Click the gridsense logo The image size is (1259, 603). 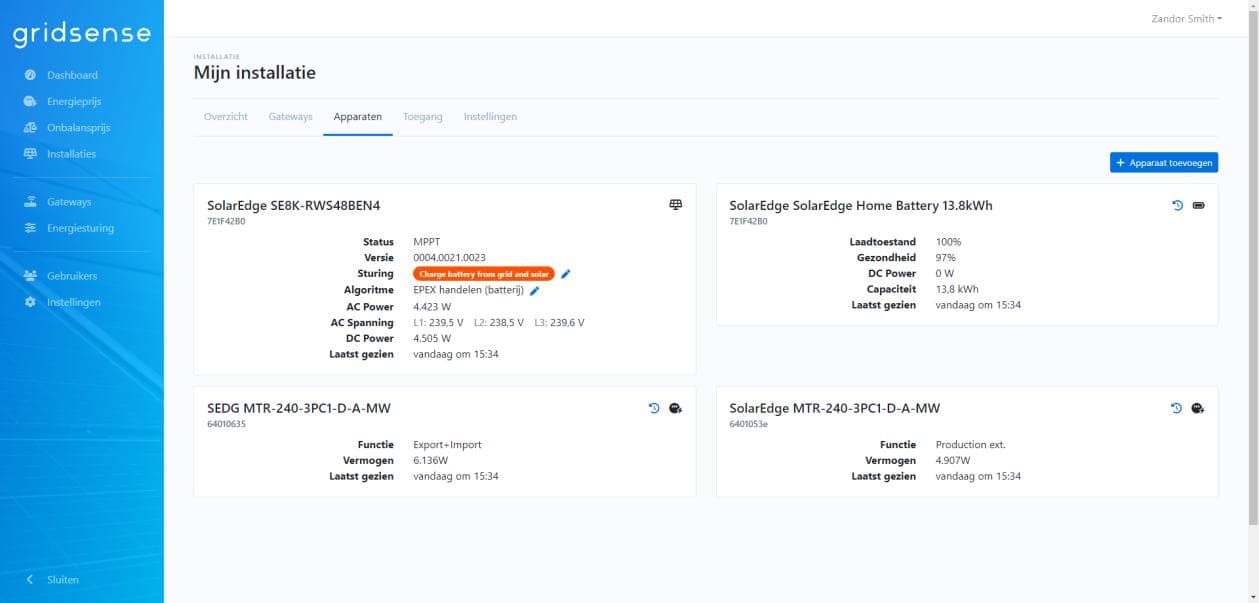pyautogui.click(x=81, y=35)
